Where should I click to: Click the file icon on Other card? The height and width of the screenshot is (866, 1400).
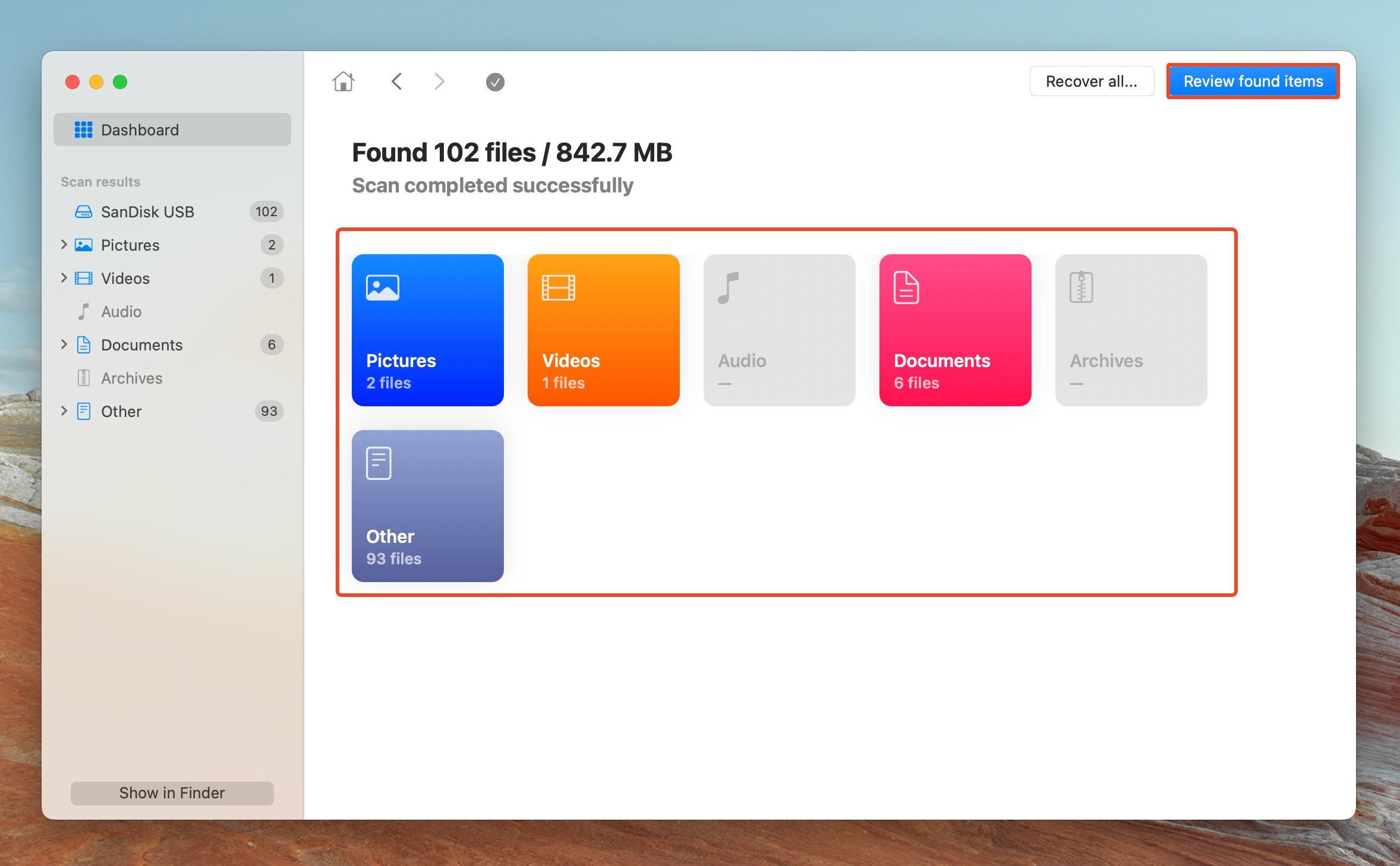click(379, 463)
